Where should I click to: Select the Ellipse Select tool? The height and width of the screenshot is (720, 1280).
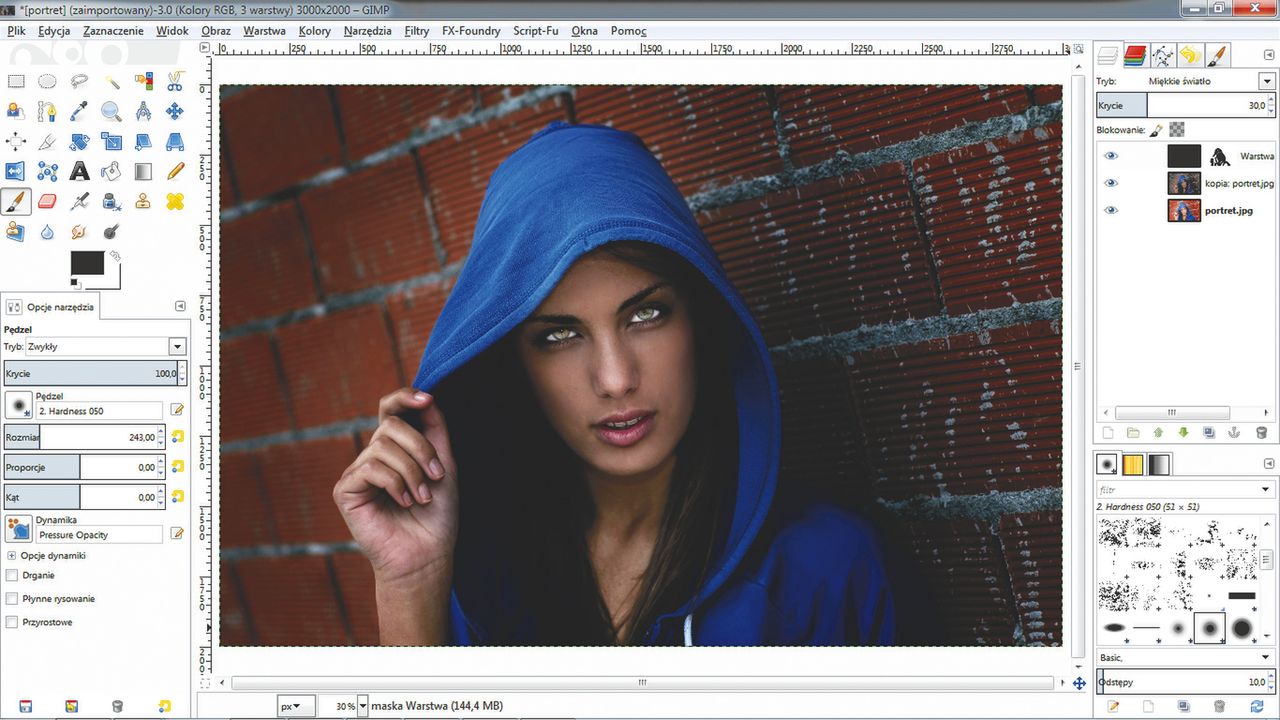coord(47,82)
